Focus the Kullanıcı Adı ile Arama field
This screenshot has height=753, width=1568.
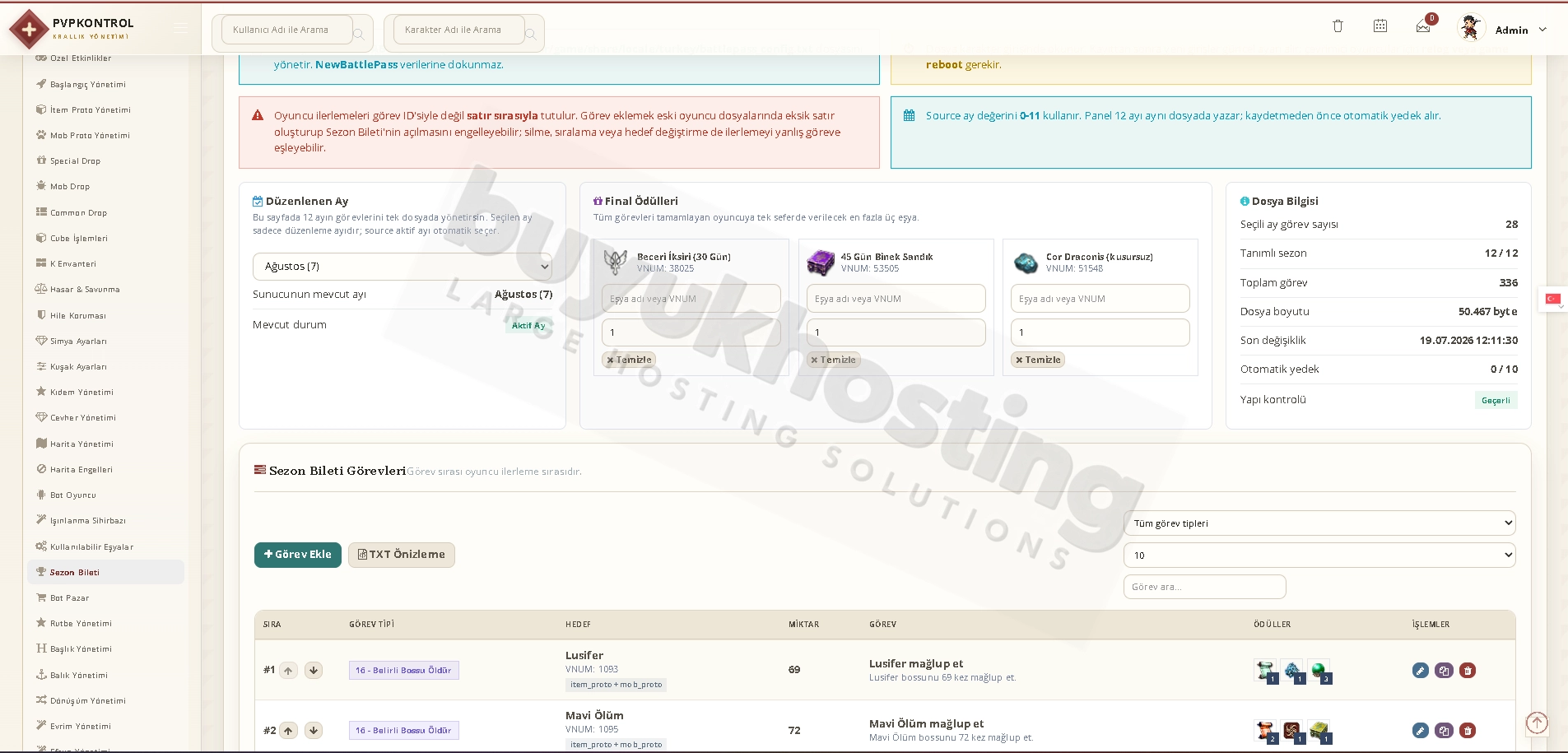tap(287, 30)
